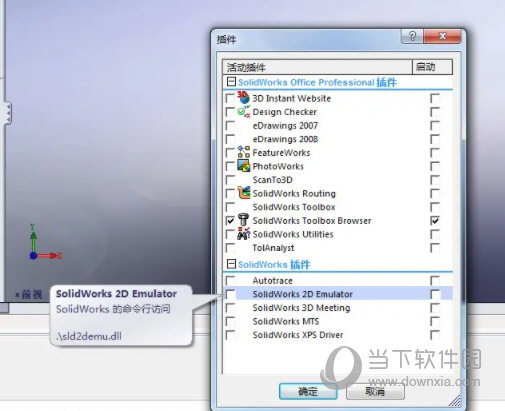Toggle ScanTo3D startup checkbox
Screen dimensions: 505x411
(435, 180)
